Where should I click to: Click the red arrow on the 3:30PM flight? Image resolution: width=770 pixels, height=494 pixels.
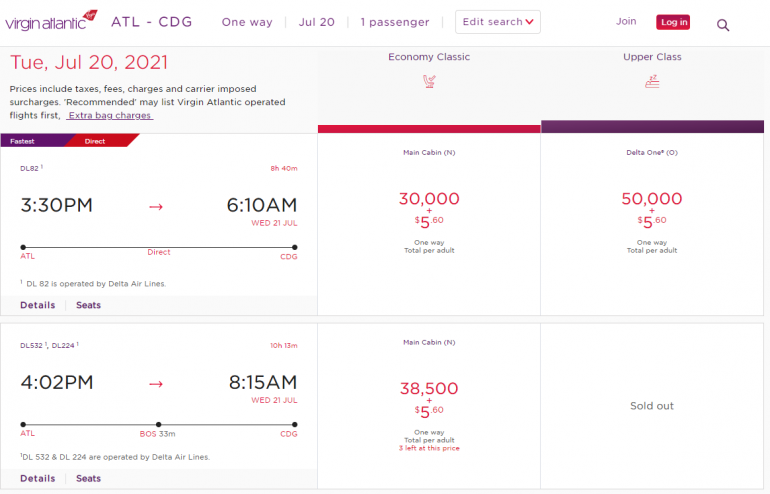tap(155, 206)
